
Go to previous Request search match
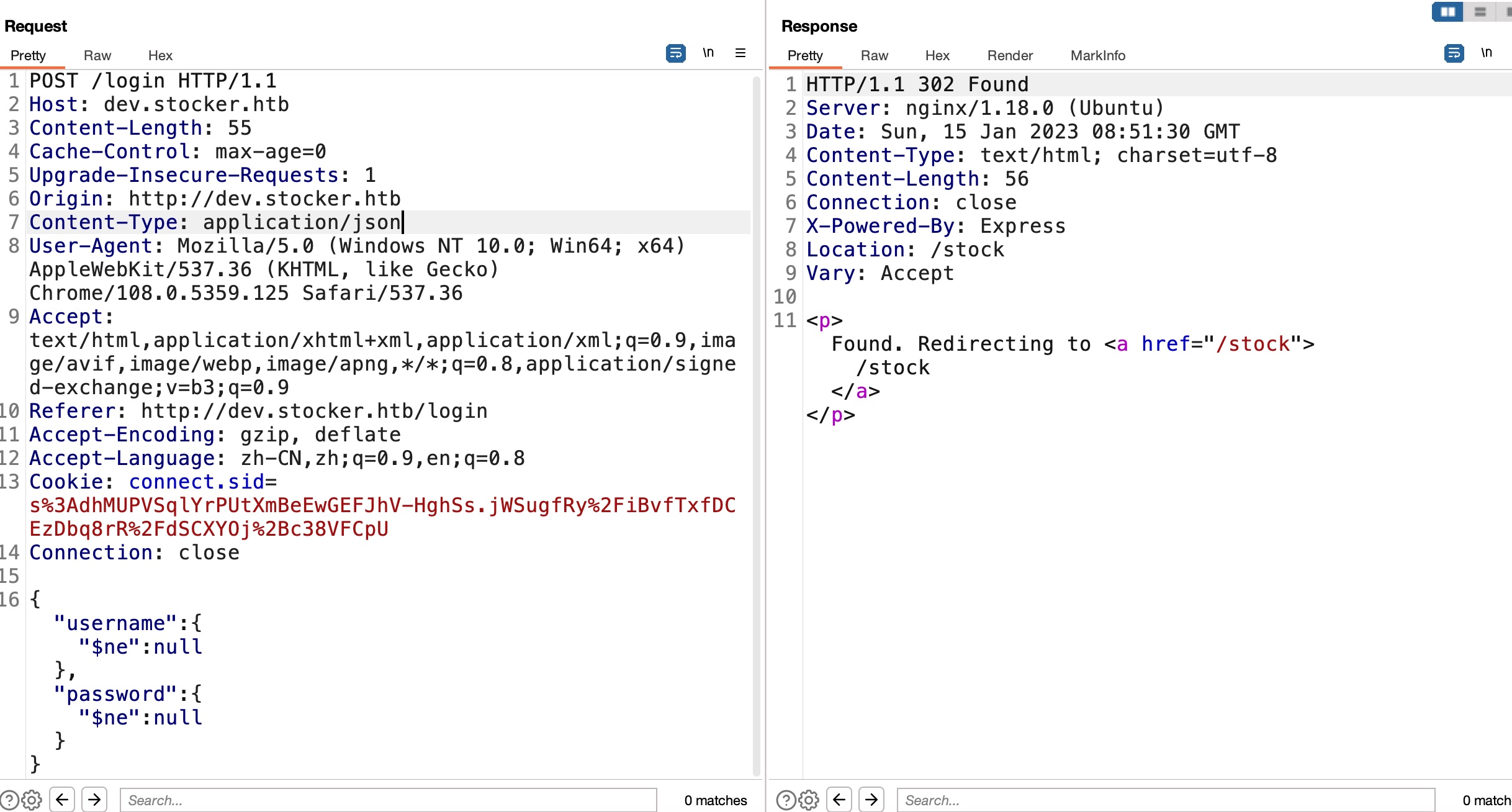point(62,800)
